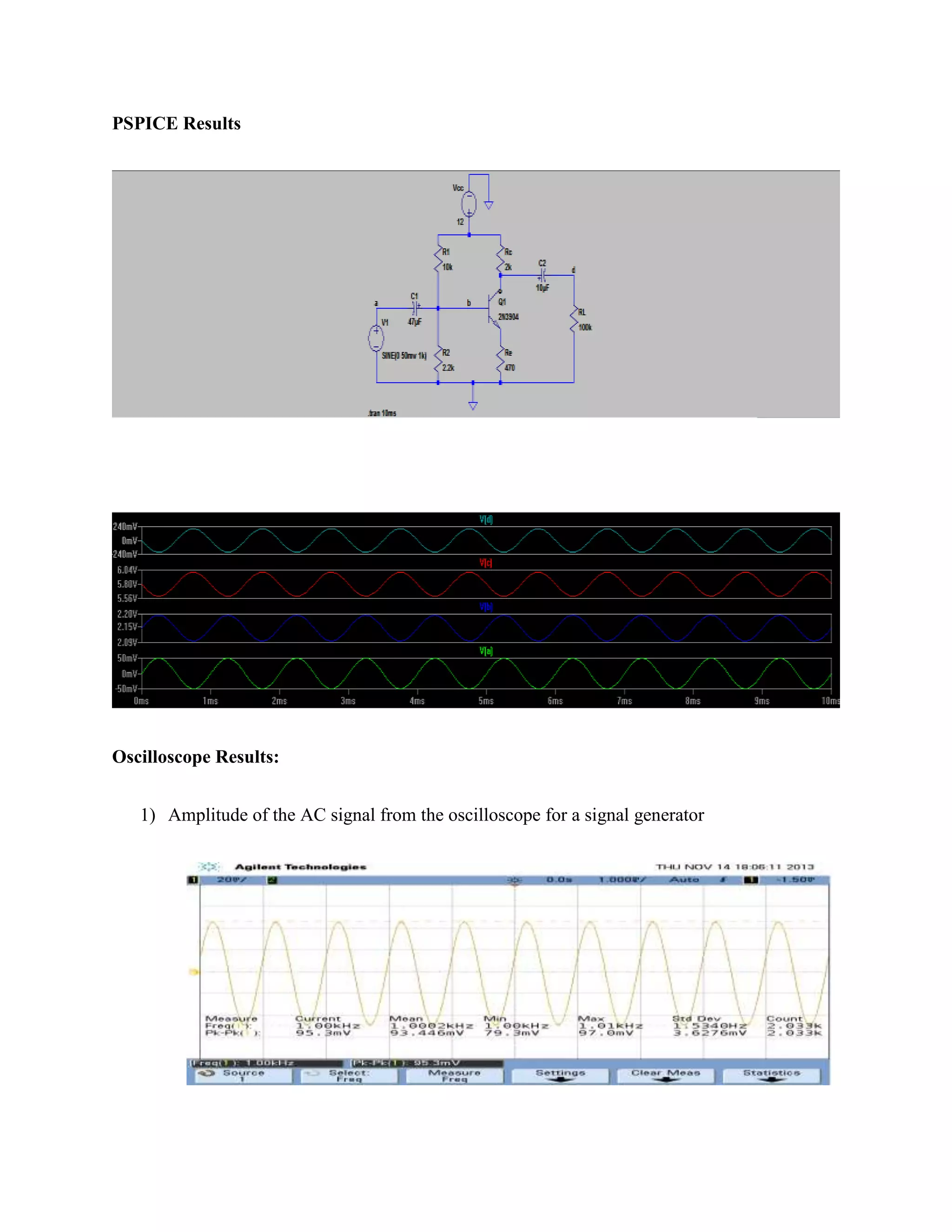Select the Rc 2k resistor
The width and height of the screenshot is (952, 1232).
coord(500,259)
